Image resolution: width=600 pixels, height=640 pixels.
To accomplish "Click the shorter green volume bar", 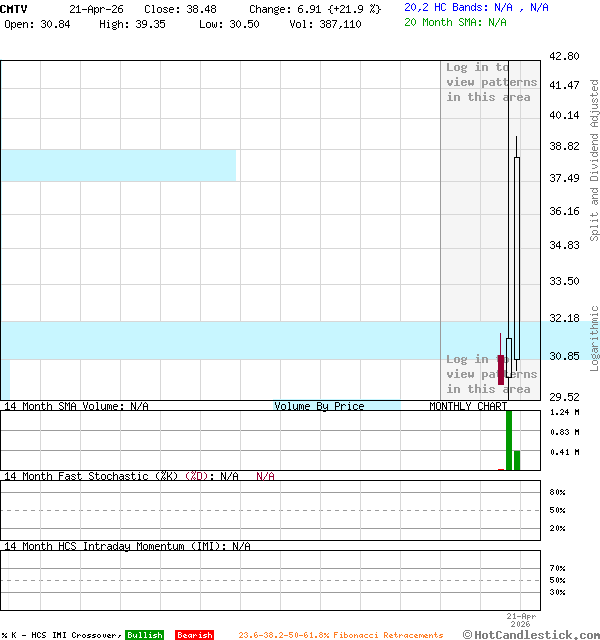I will click(x=517, y=459).
